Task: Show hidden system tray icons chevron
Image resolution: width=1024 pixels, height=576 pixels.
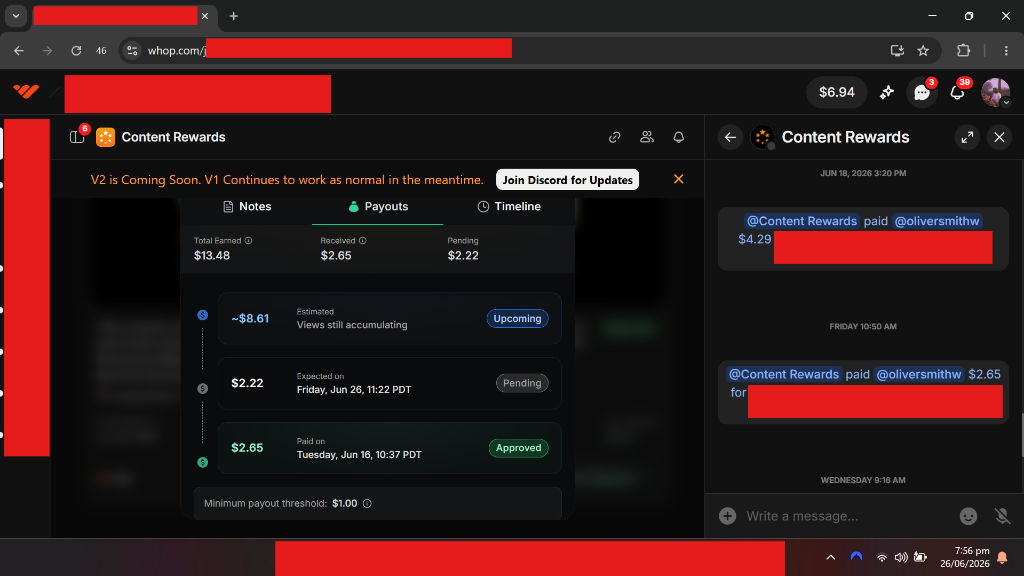Action: coord(831,557)
